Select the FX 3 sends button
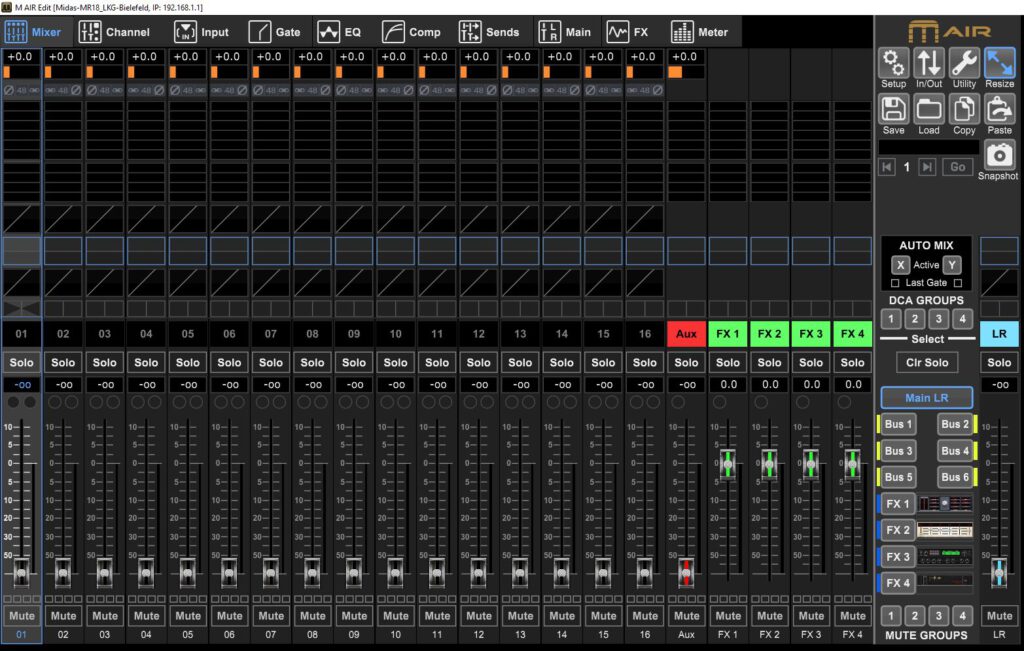 pos(897,556)
